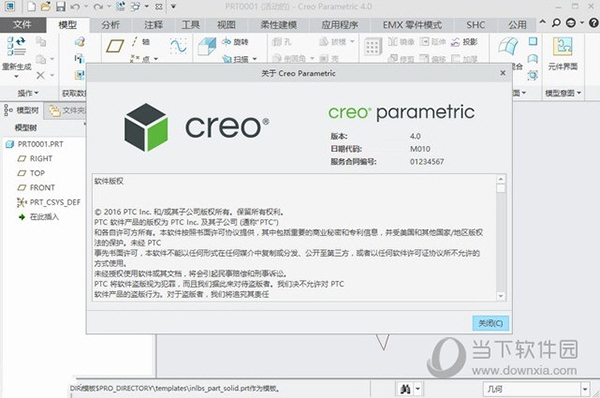Viewport: 600px width, 398px height.
Task: Click the copyright text scrollbar down arrow
Action: point(501,296)
